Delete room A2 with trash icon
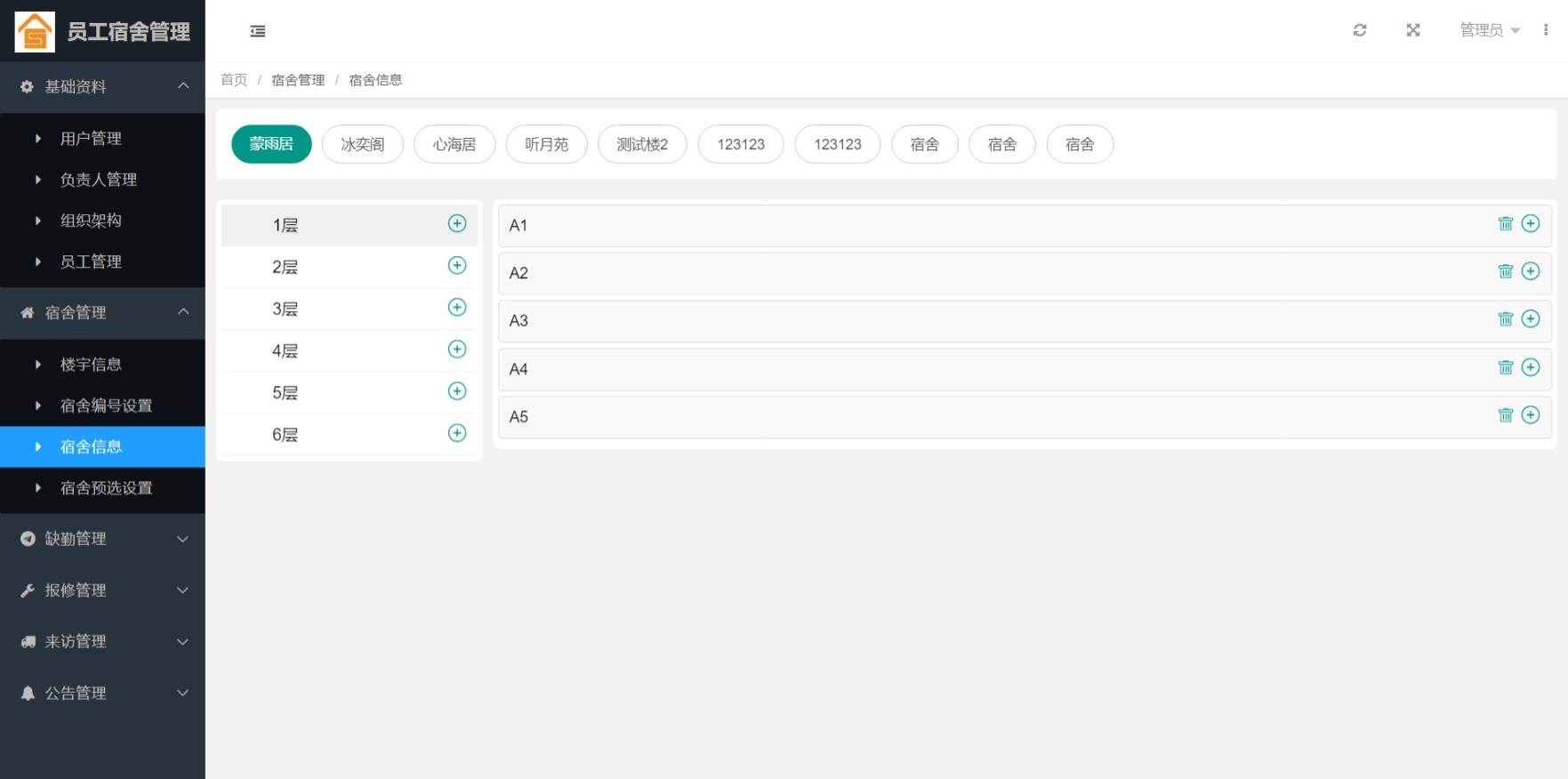Viewport: 1568px width, 779px height. click(x=1506, y=271)
